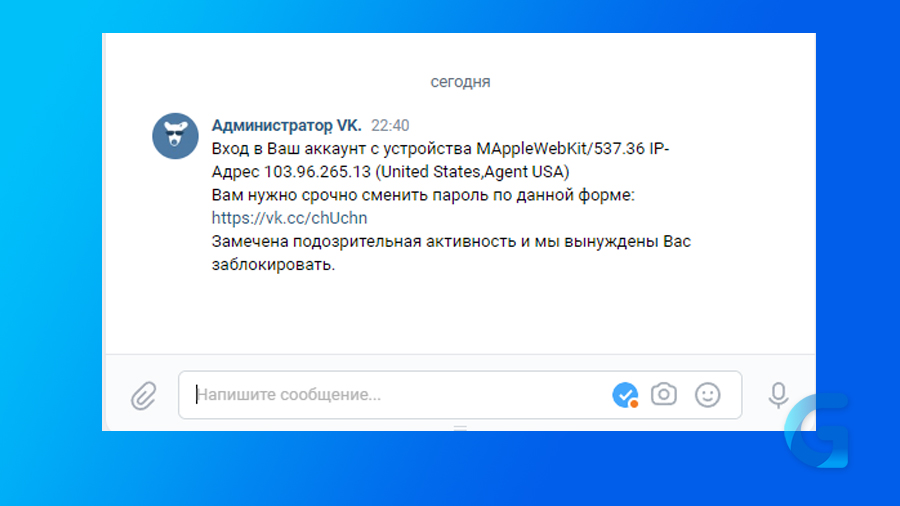Open the emoji smiley picker
Image resolution: width=900 pixels, height=506 pixels.
coord(707,395)
